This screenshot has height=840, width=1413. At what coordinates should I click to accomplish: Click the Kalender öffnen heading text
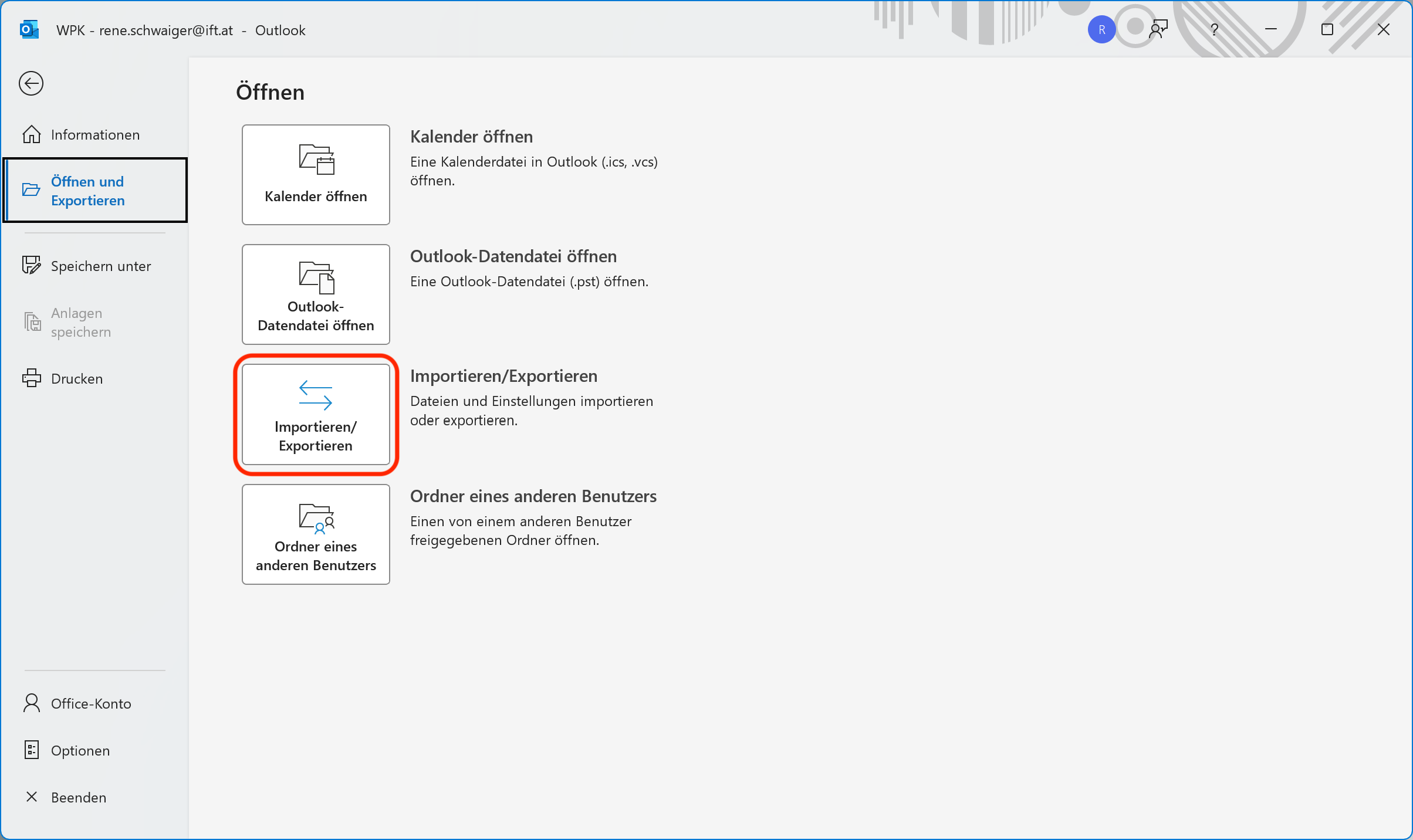472,137
